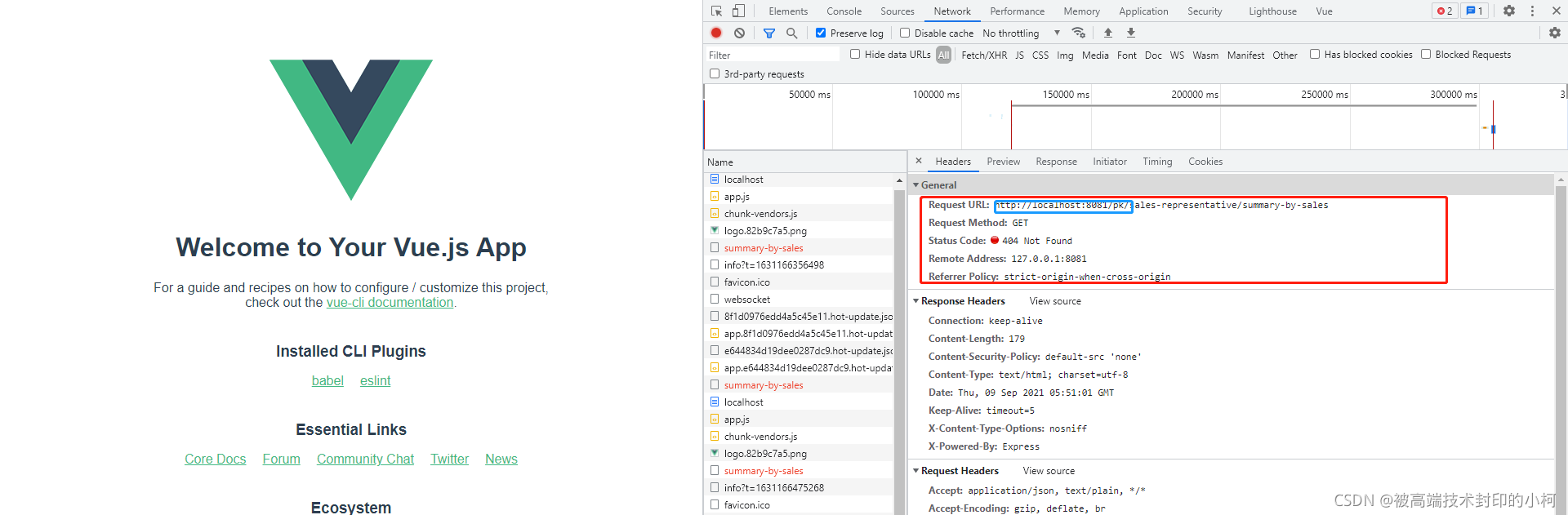The height and width of the screenshot is (515, 1568).
Task: Open the Performance tab
Action: point(1017,11)
